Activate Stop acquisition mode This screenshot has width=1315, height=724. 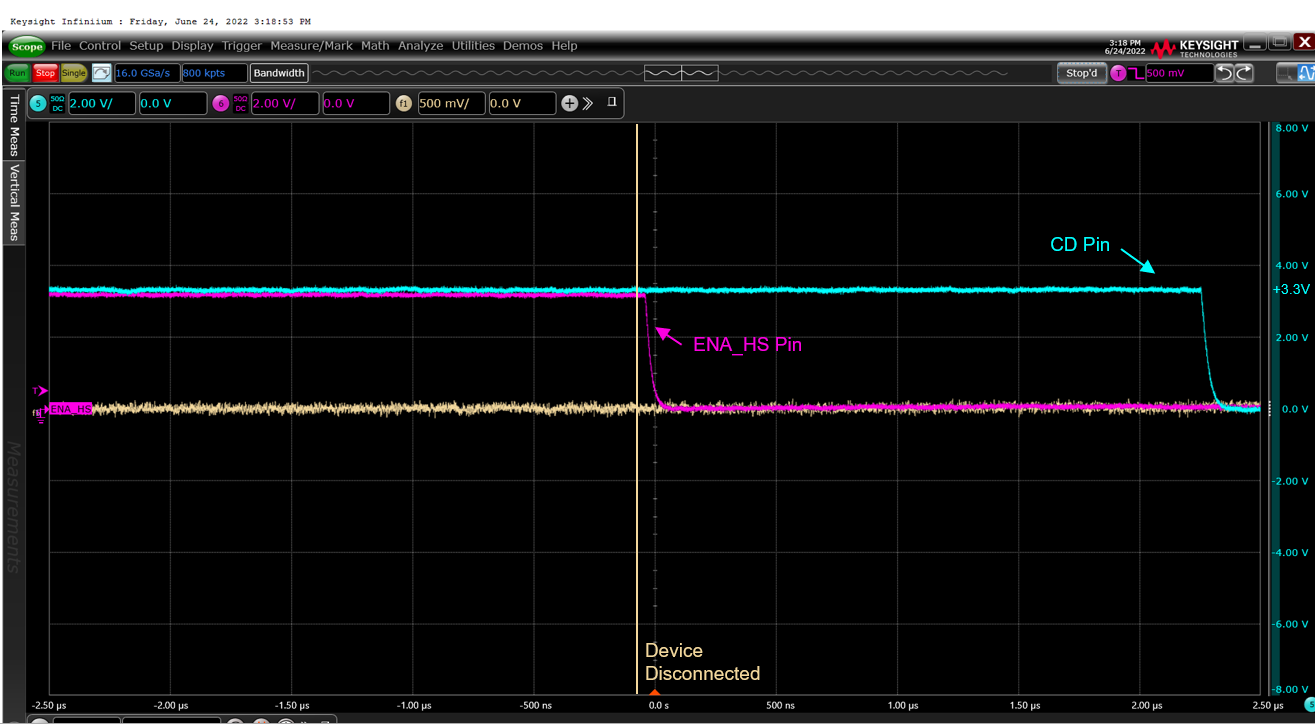pyautogui.click(x=44, y=72)
